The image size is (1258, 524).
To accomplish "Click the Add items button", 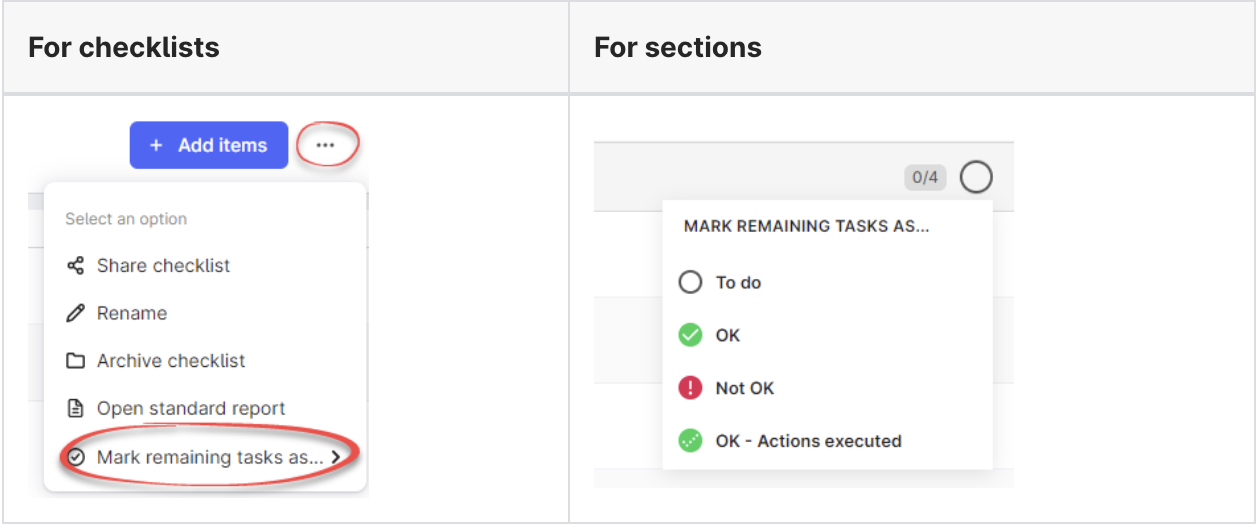I will coord(209,145).
